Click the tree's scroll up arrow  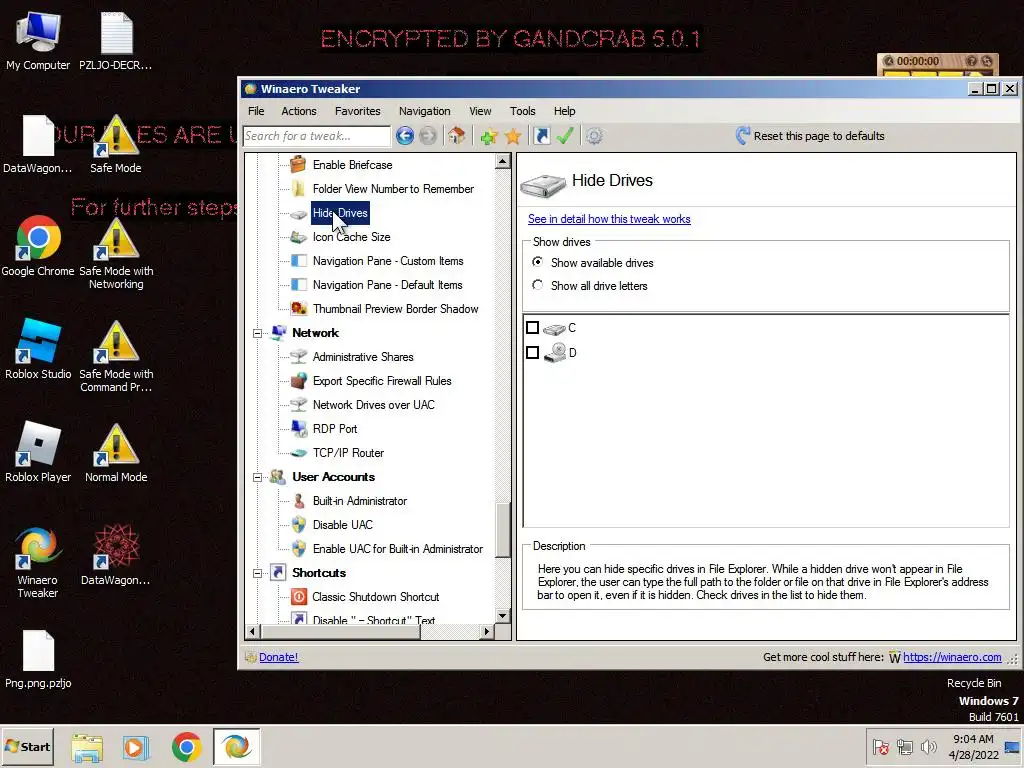coord(502,161)
